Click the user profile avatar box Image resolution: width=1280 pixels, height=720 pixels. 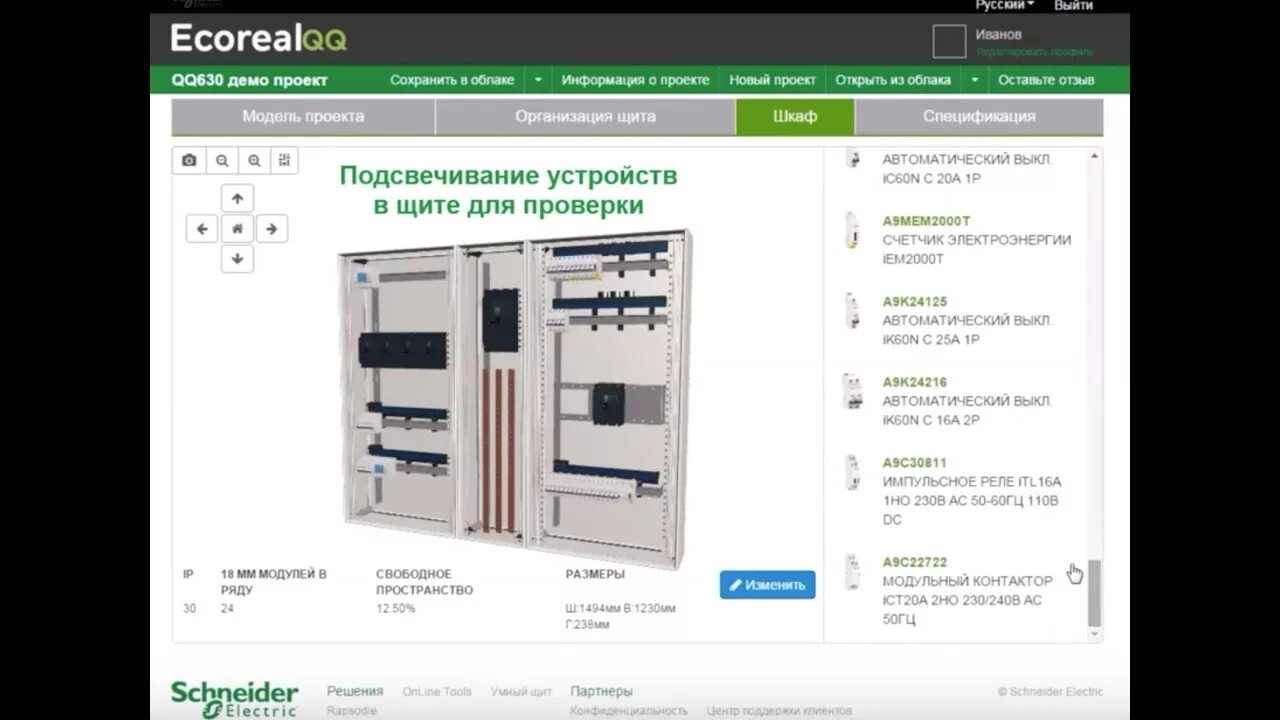(x=949, y=42)
